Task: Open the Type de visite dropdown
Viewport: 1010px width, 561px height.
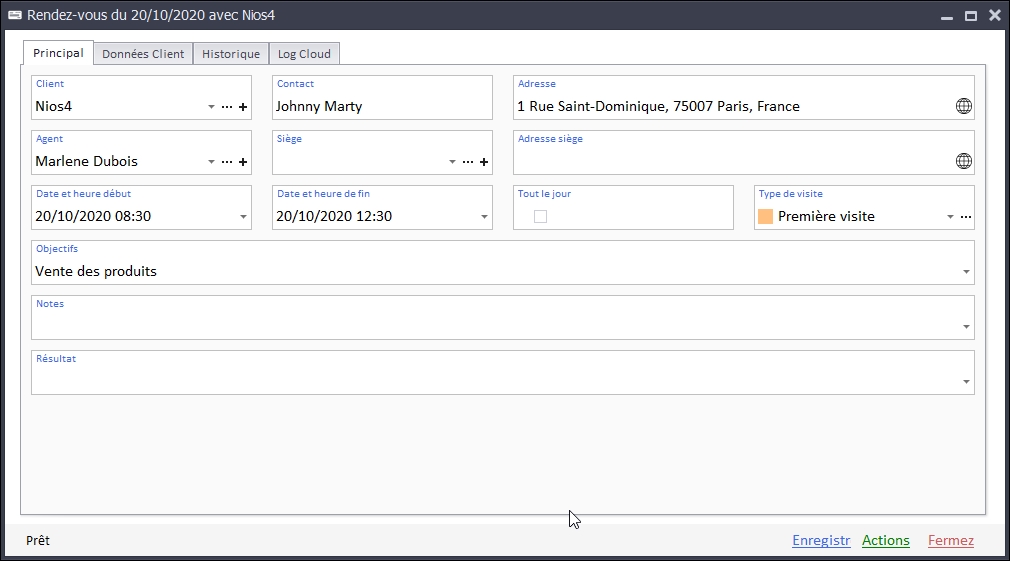Action: [950, 217]
